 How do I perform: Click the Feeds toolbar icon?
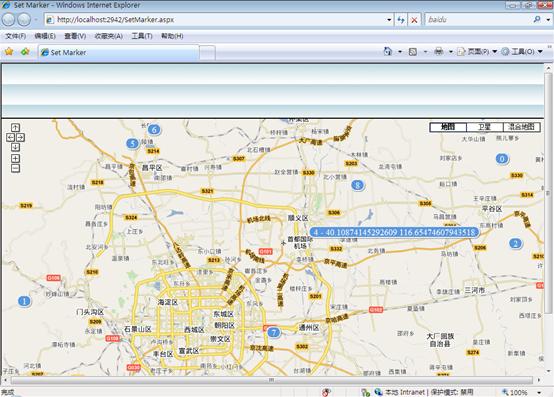(x=412, y=52)
